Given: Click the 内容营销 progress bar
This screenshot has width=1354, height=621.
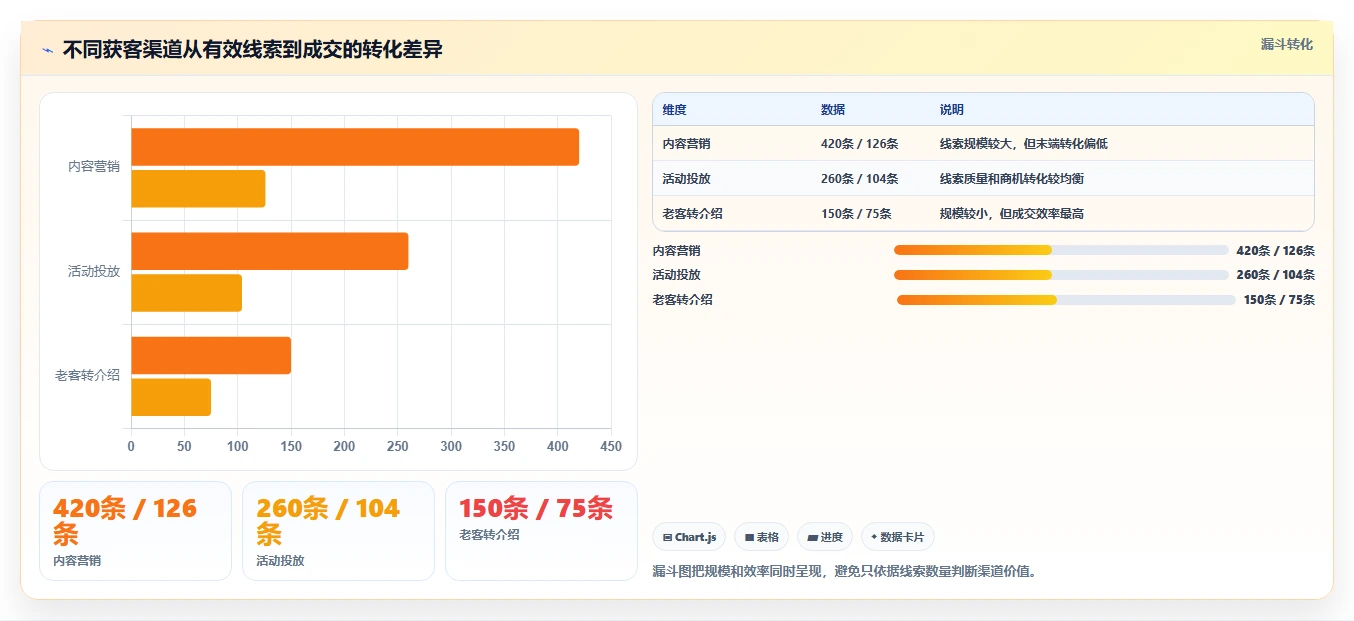Looking at the screenshot, I should pyautogui.click(x=1061, y=250).
